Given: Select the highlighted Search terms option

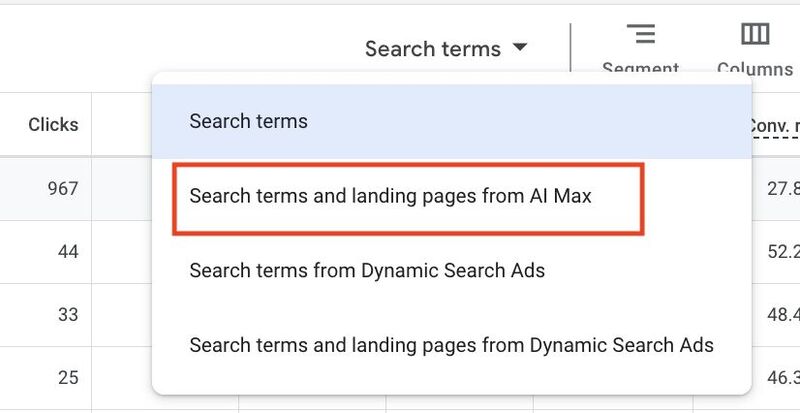Looking at the screenshot, I should 452,122.
